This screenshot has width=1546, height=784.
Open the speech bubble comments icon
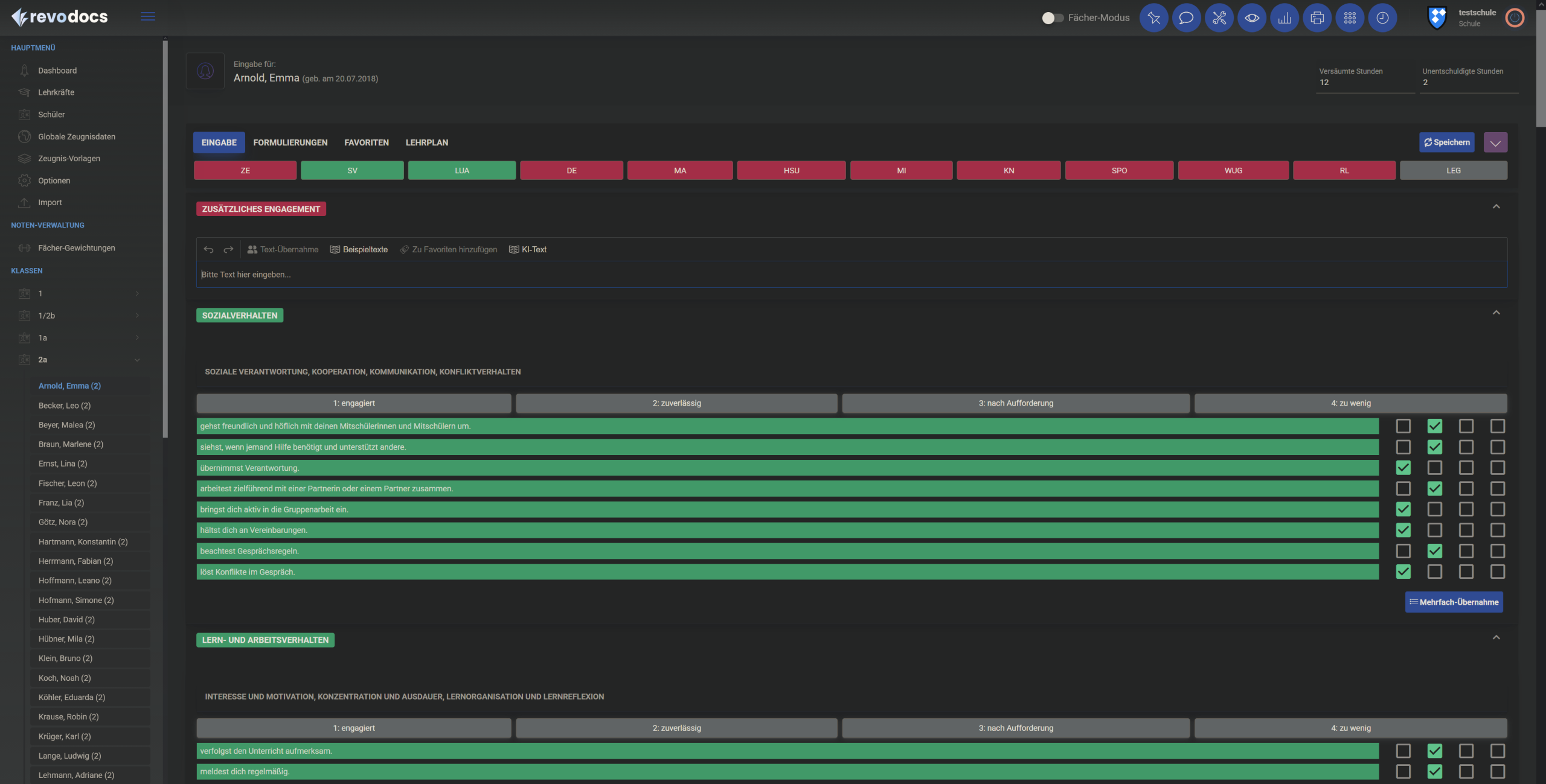(x=1186, y=18)
